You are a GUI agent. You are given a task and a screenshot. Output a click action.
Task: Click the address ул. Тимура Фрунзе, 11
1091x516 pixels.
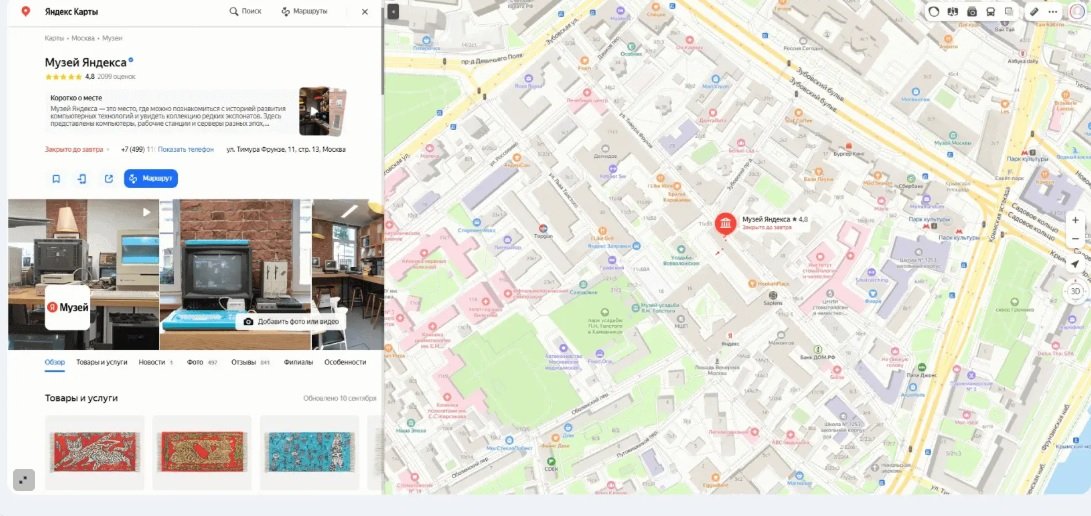(x=286, y=150)
